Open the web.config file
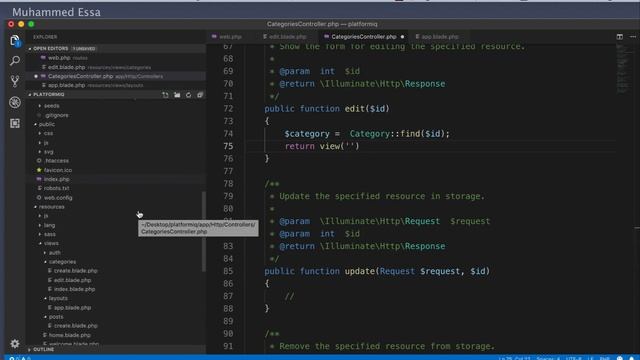The image size is (640, 360). pos(58,198)
